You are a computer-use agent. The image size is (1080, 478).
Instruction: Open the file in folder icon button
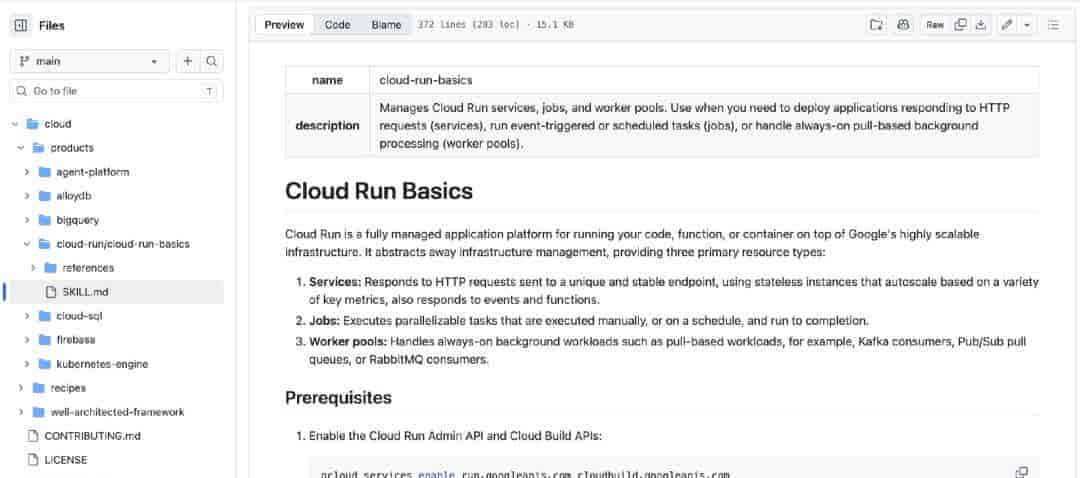876,25
